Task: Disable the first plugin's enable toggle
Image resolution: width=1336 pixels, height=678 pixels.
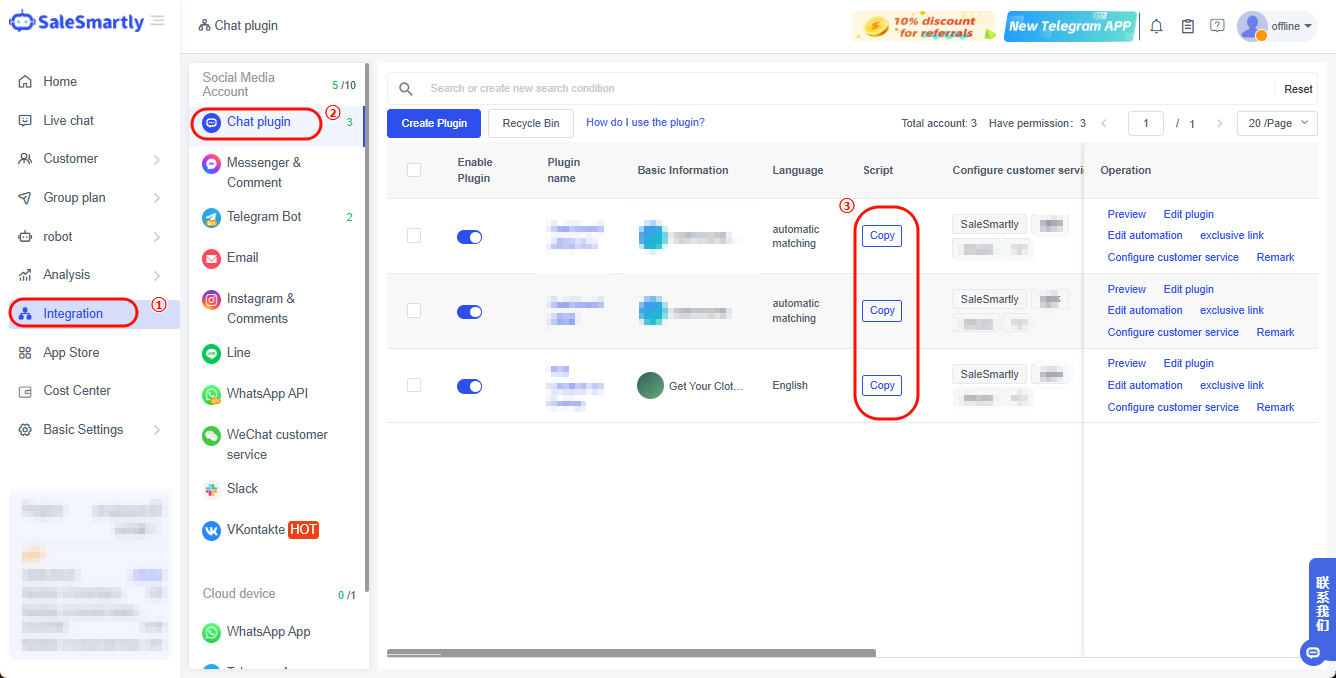Action: 469,237
